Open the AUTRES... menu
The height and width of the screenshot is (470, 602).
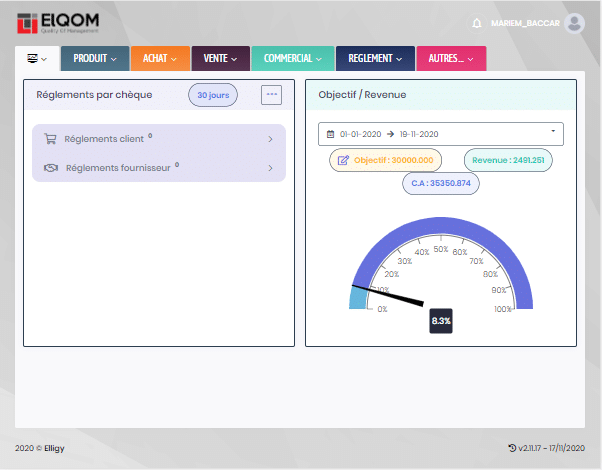point(451,58)
